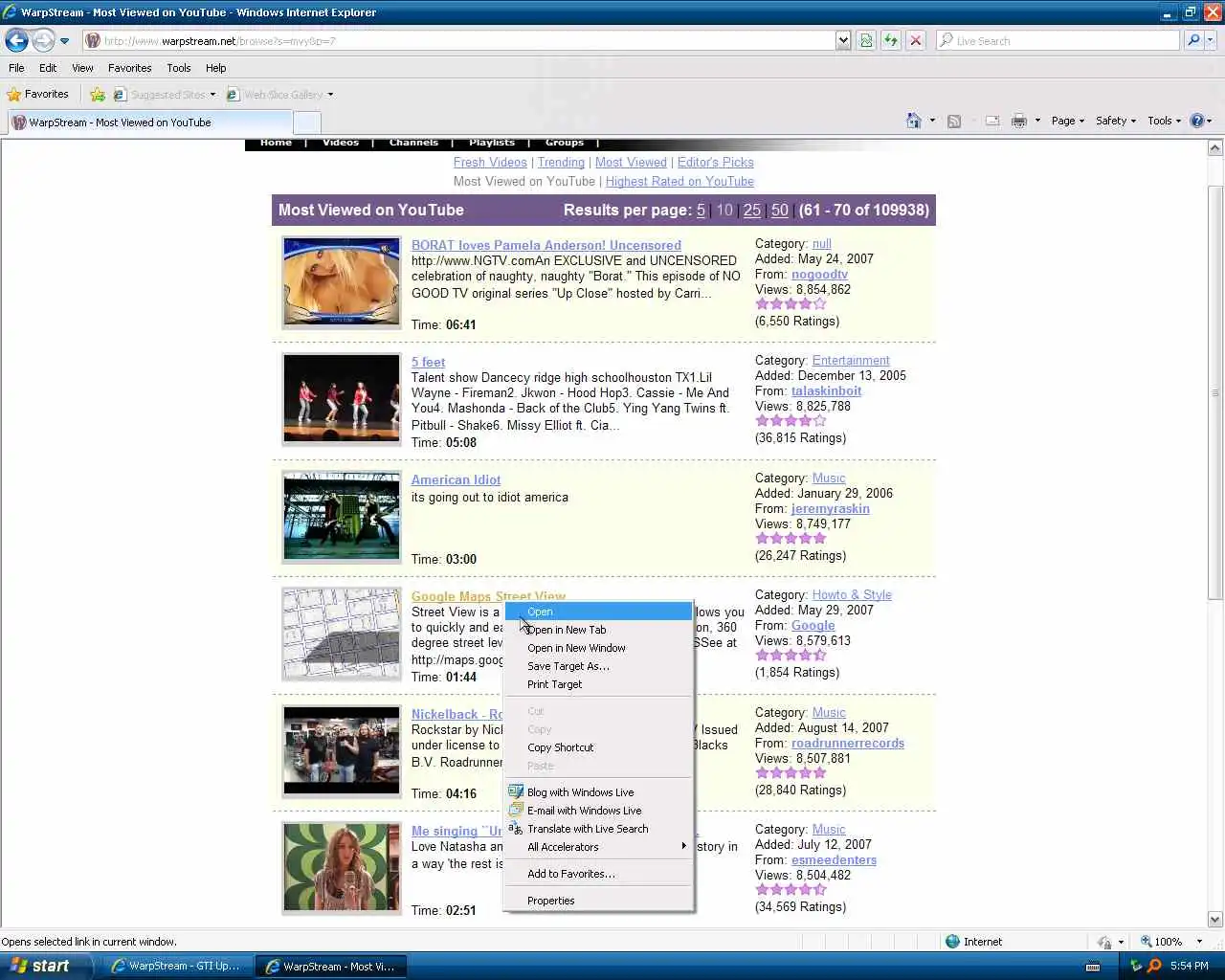Open the American Idiot video thumbnail

pos(342,517)
